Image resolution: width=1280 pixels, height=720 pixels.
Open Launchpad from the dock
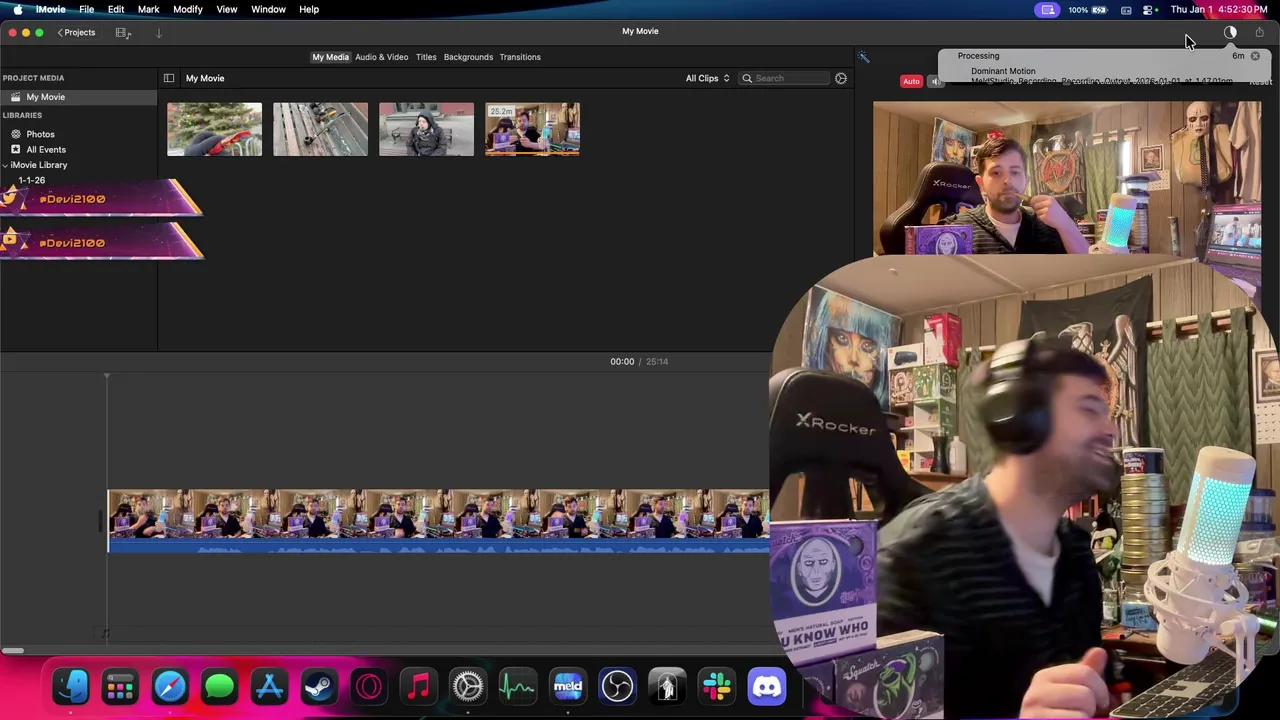(120, 687)
